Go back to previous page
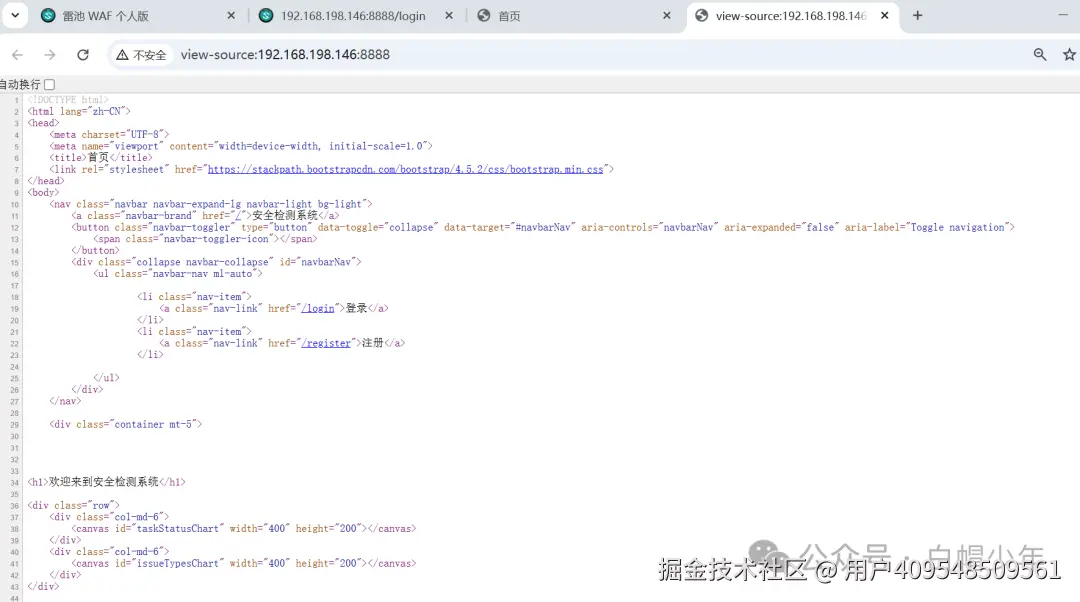The width and height of the screenshot is (1080, 602). tap(17, 54)
